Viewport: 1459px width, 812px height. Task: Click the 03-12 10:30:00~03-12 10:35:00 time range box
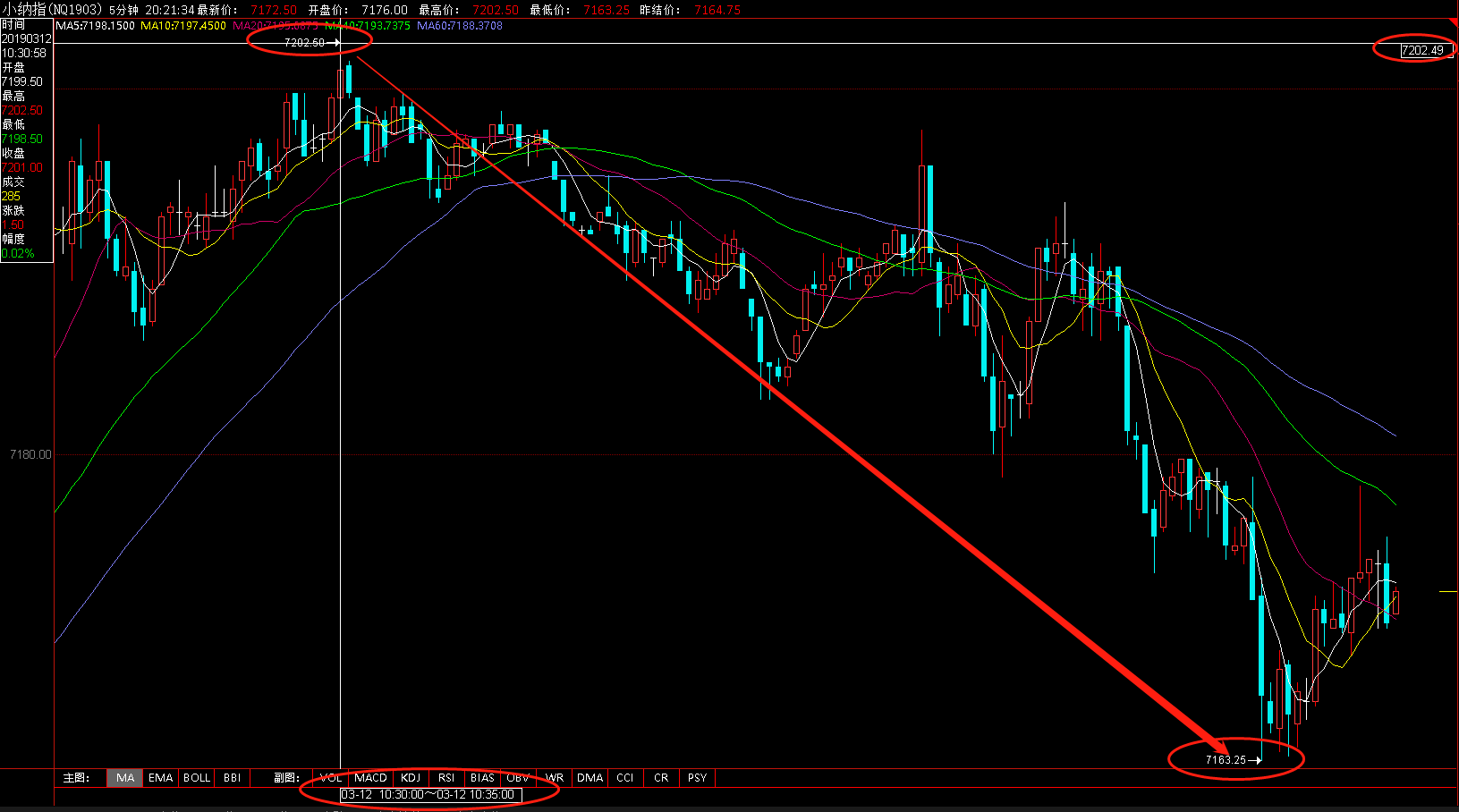coord(430,794)
